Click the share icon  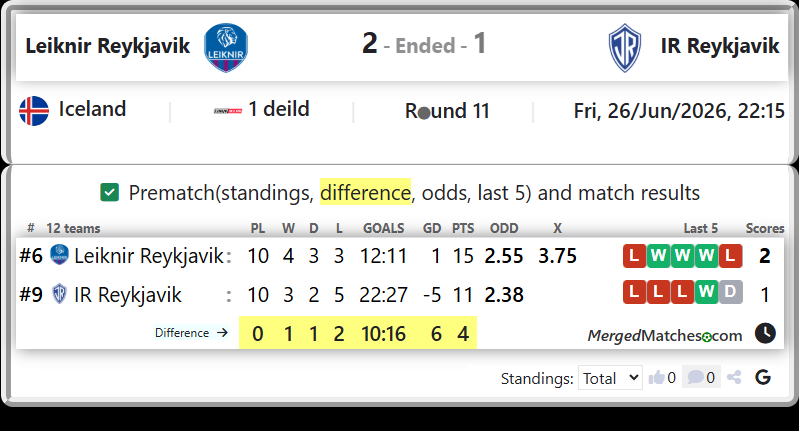(734, 378)
